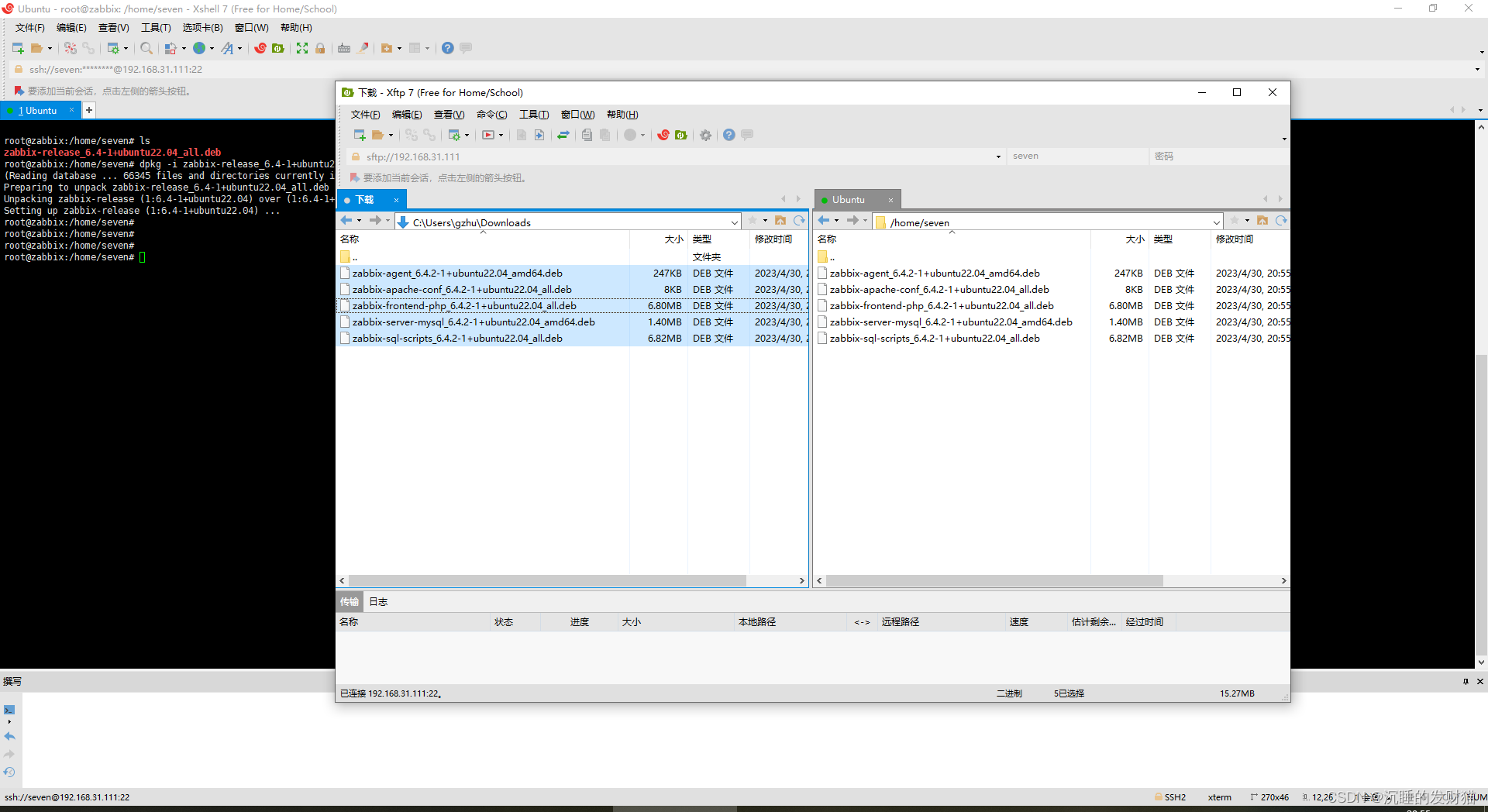Select local zabbix-frontend-php deb file
This screenshot has width=1488, height=812.
tap(463, 305)
